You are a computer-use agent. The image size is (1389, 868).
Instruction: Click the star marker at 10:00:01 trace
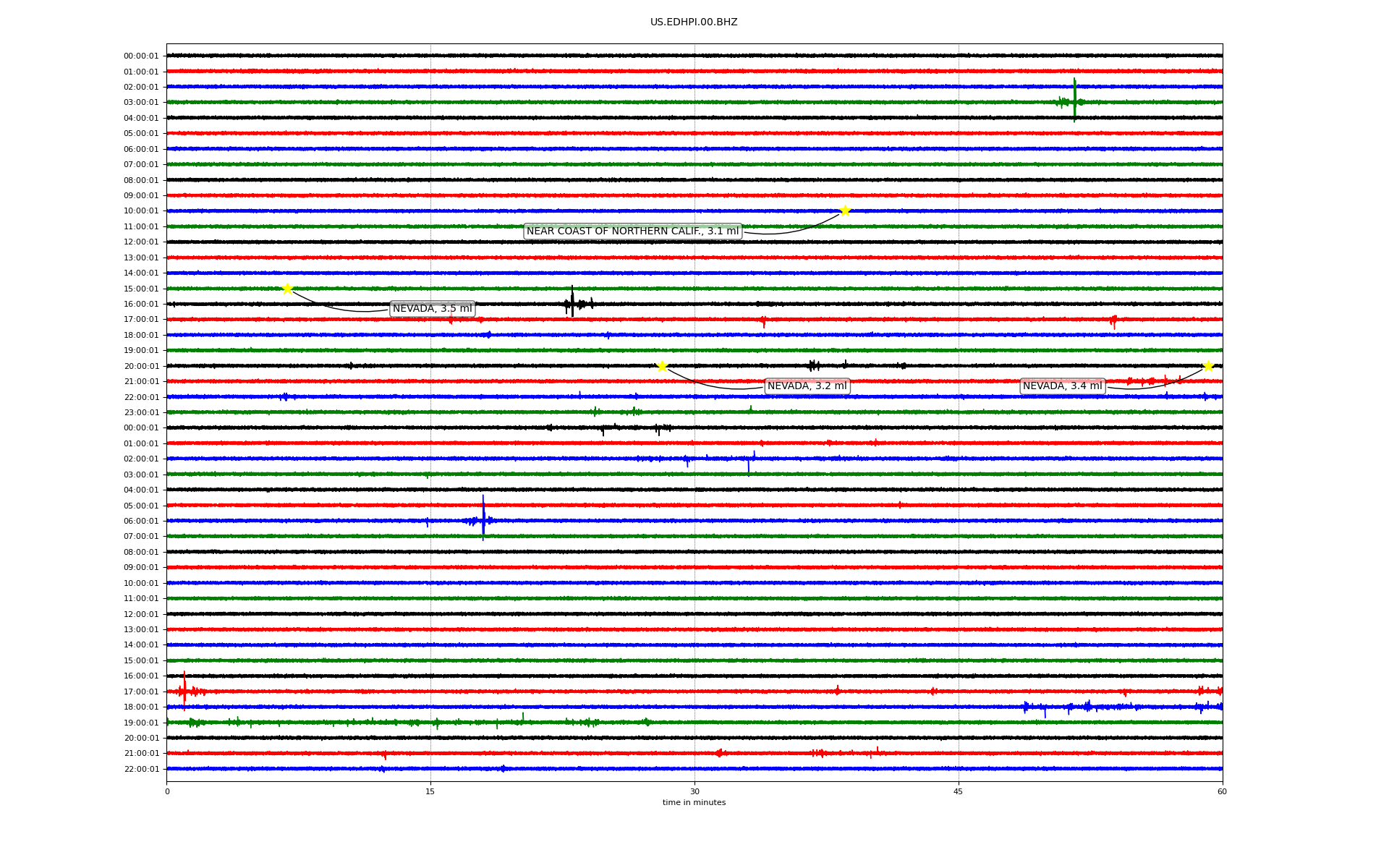(844, 210)
